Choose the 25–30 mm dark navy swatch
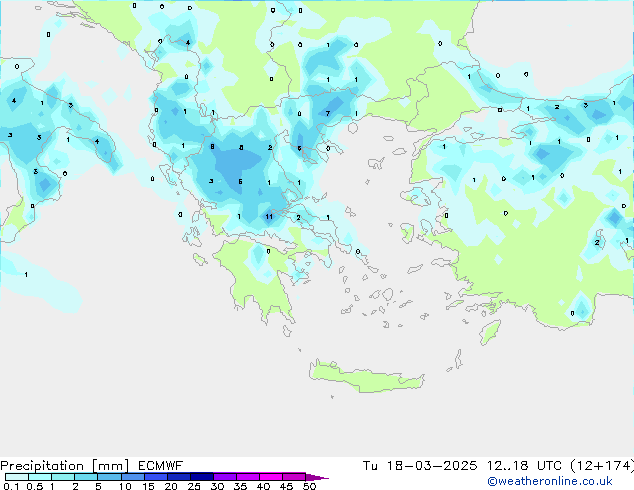Viewport: 634px width, 490px height. click(201, 477)
